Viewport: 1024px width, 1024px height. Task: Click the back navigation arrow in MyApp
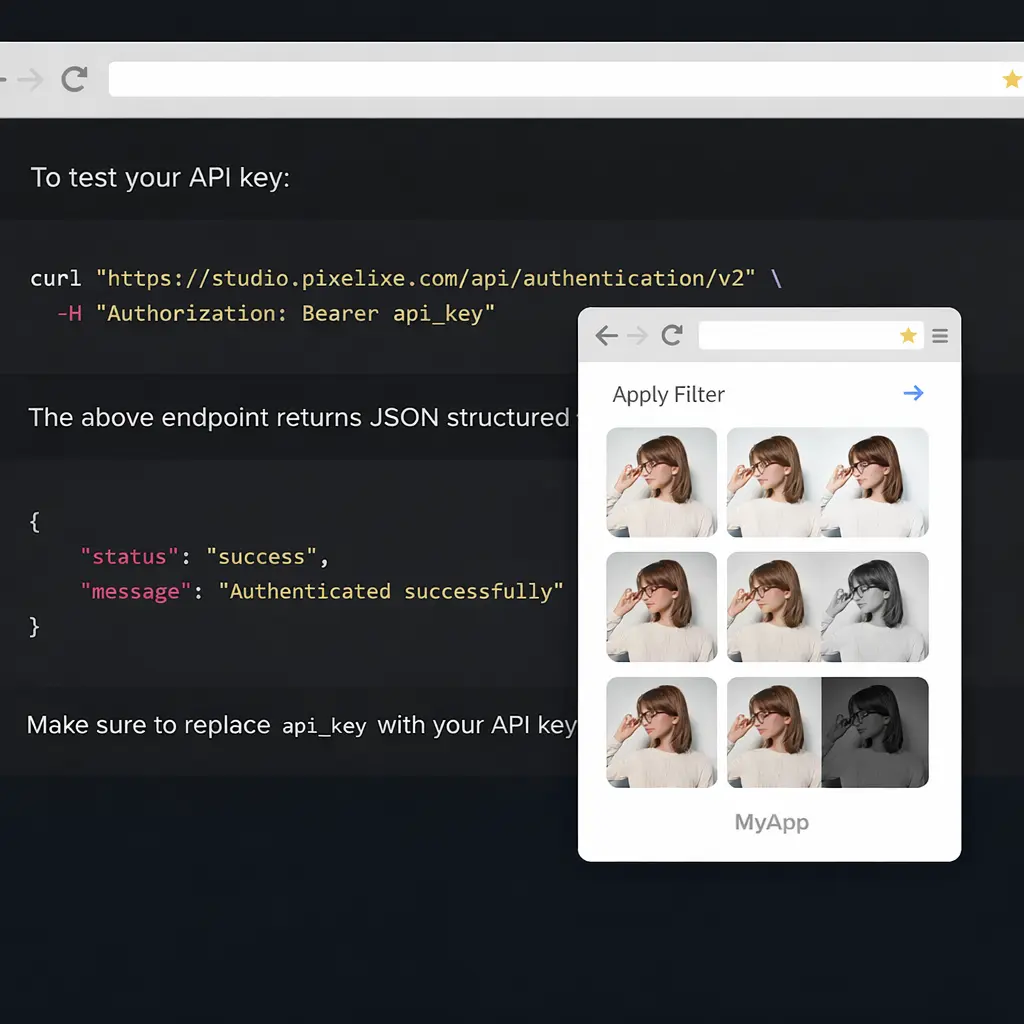(x=606, y=336)
